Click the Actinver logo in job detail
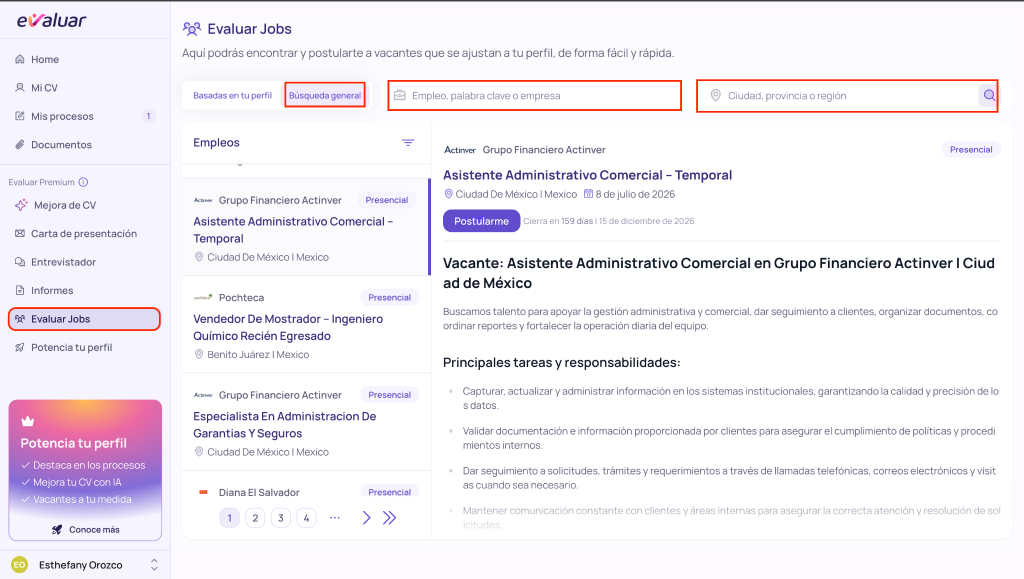This screenshot has height=579, width=1024. [x=460, y=149]
